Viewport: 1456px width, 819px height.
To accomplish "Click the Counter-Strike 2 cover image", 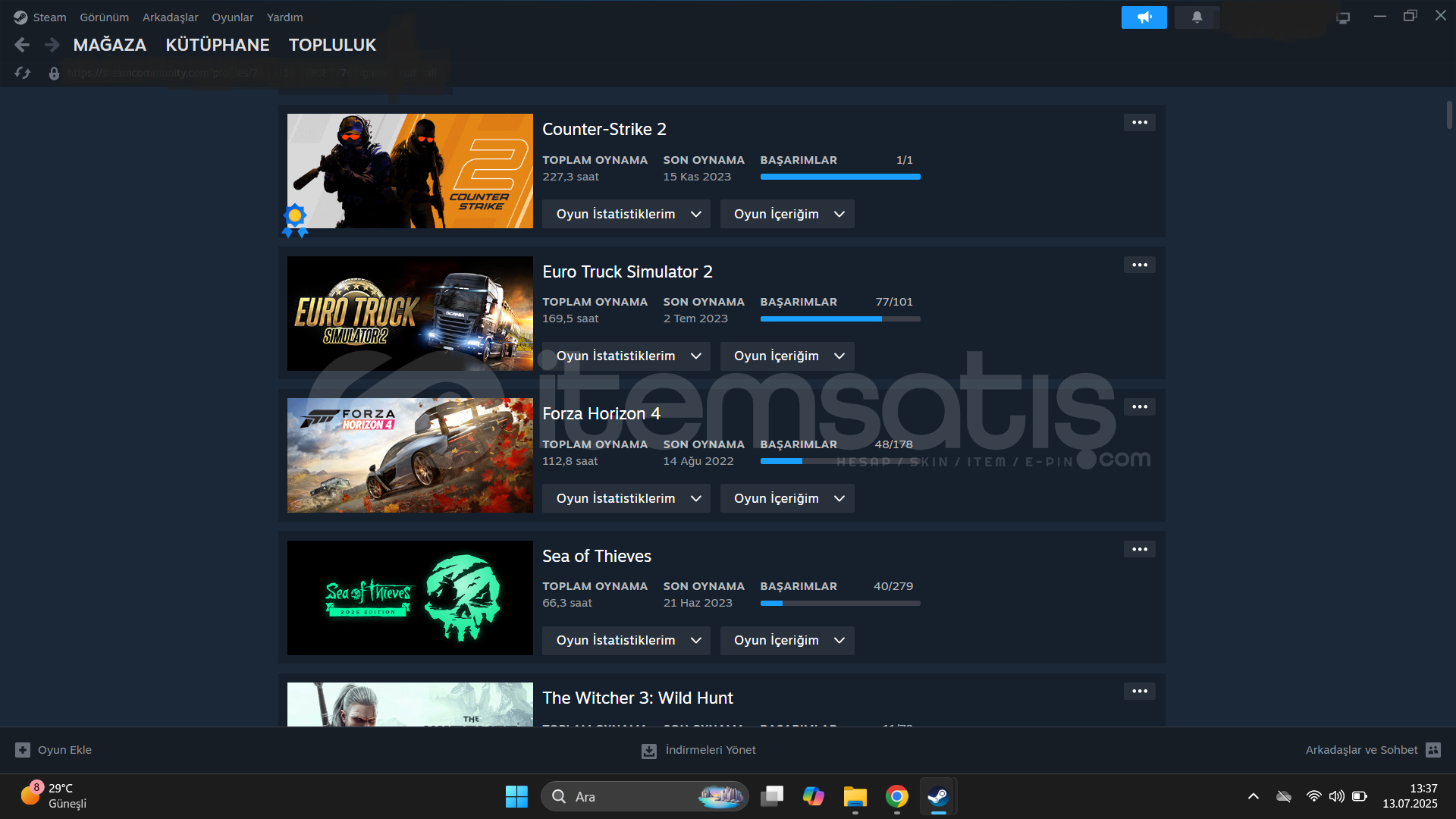I will [x=410, y=171].
